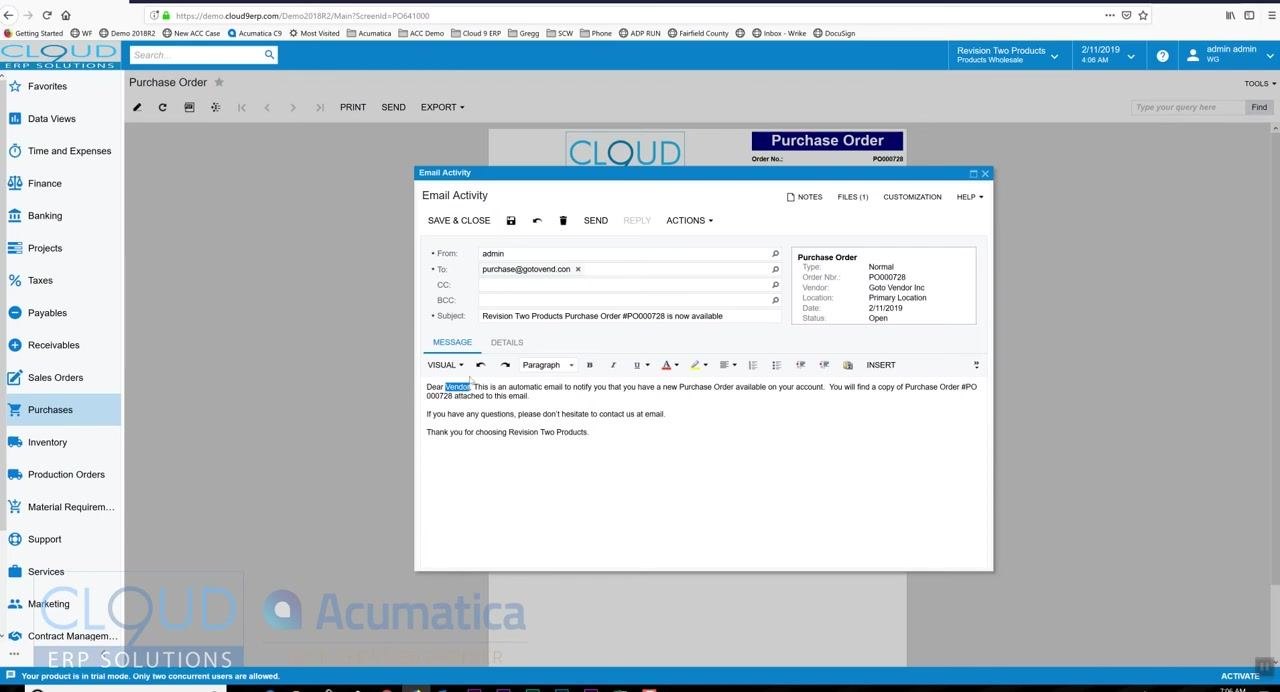Expand the highlight color dropdown arrow
Screen dimensions: 1280x692
coord(705,365)
